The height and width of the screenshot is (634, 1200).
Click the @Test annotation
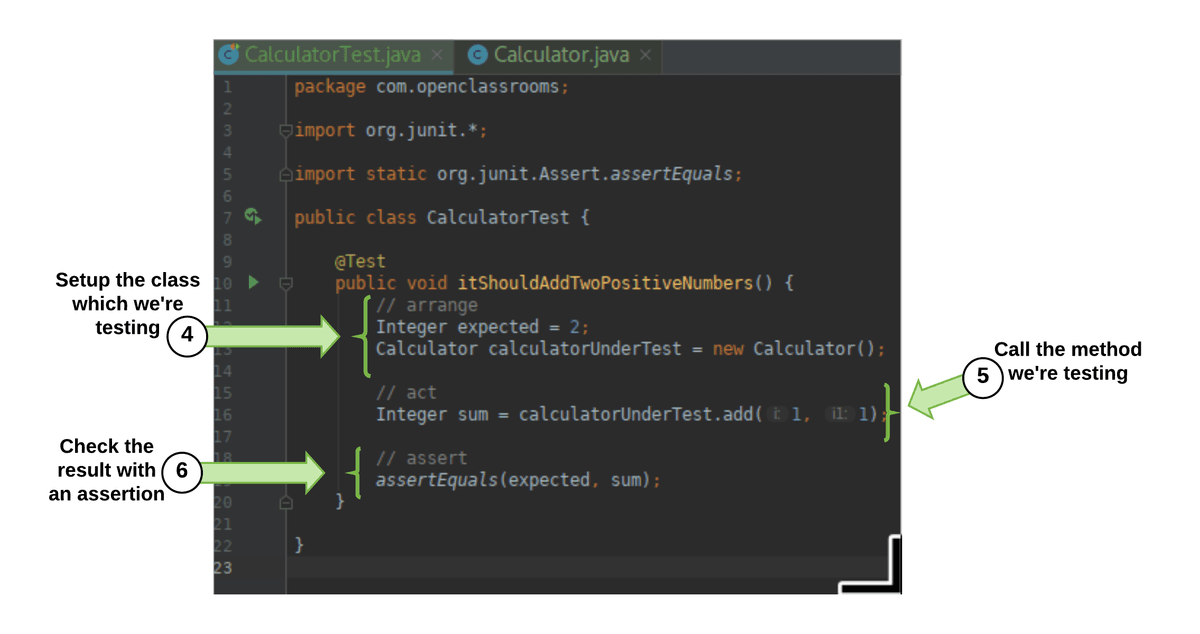click(x=360, y=262)
